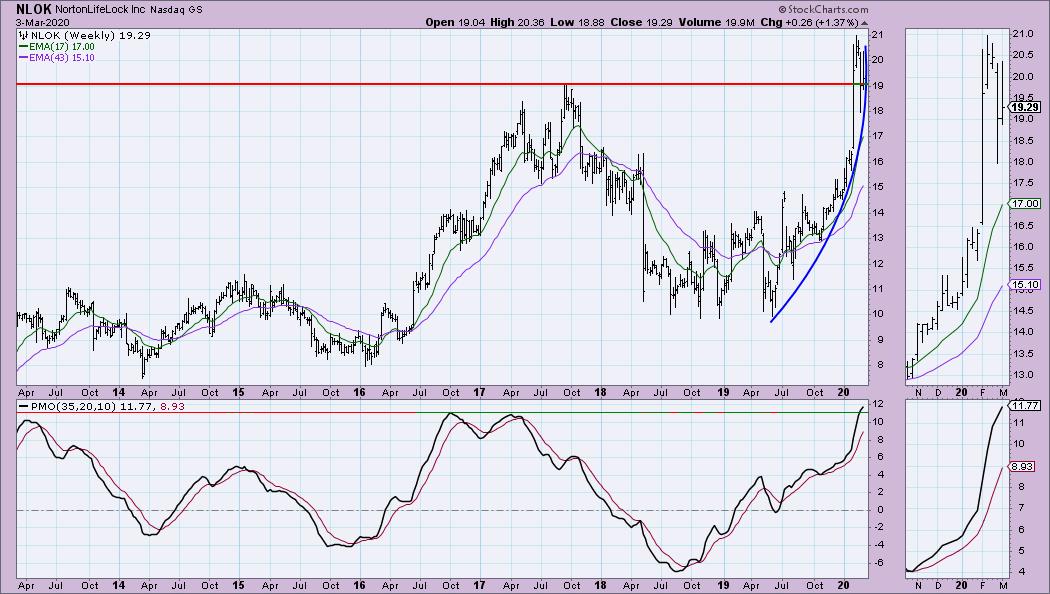This screenshot has height=594, width=1050.
Task: Click the 19.29 price tag in zoom panel
Action: click(x=1025, y=107)
